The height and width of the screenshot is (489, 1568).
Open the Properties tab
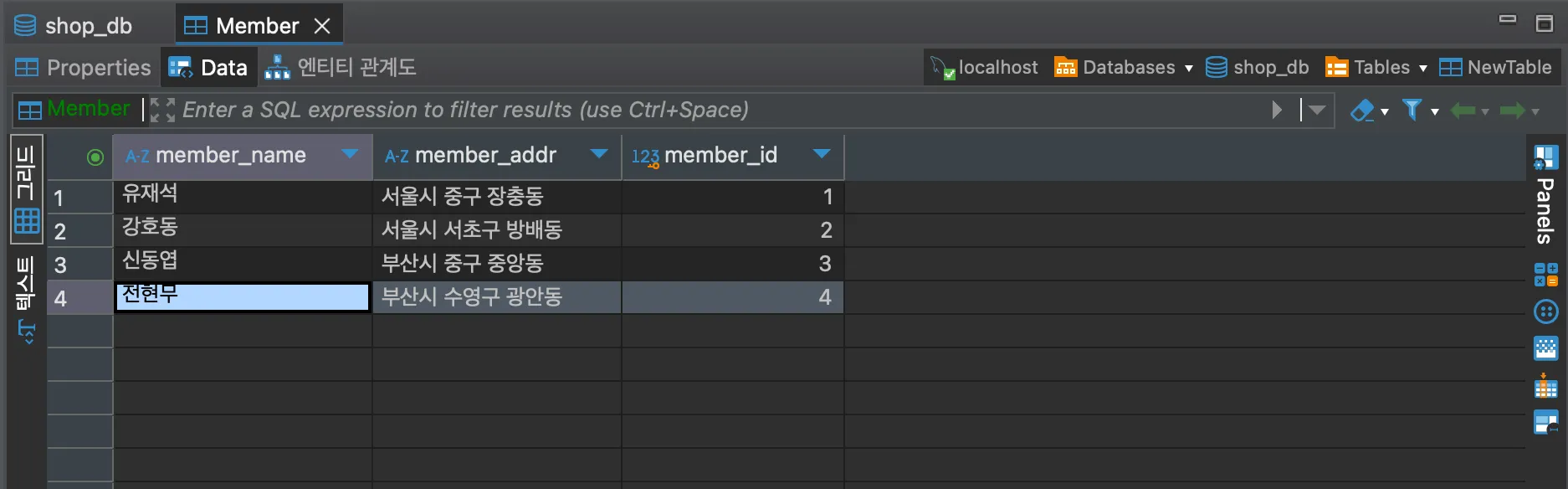tap(84, 68)
